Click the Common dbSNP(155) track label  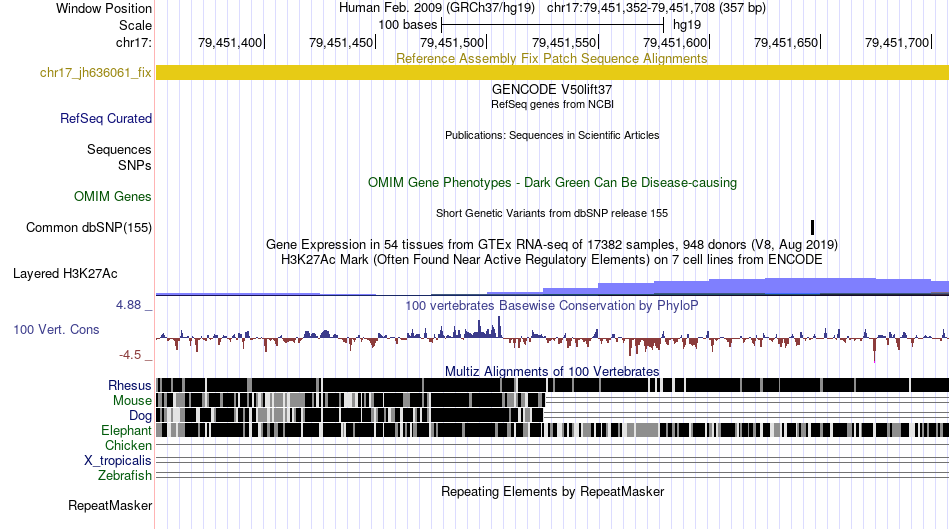pos(88,227)
